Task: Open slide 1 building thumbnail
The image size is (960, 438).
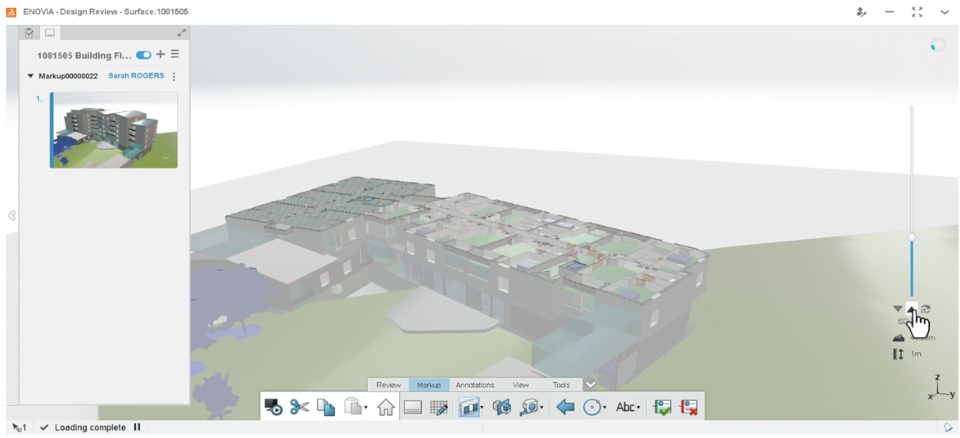Action: click(x=114, y=130)
